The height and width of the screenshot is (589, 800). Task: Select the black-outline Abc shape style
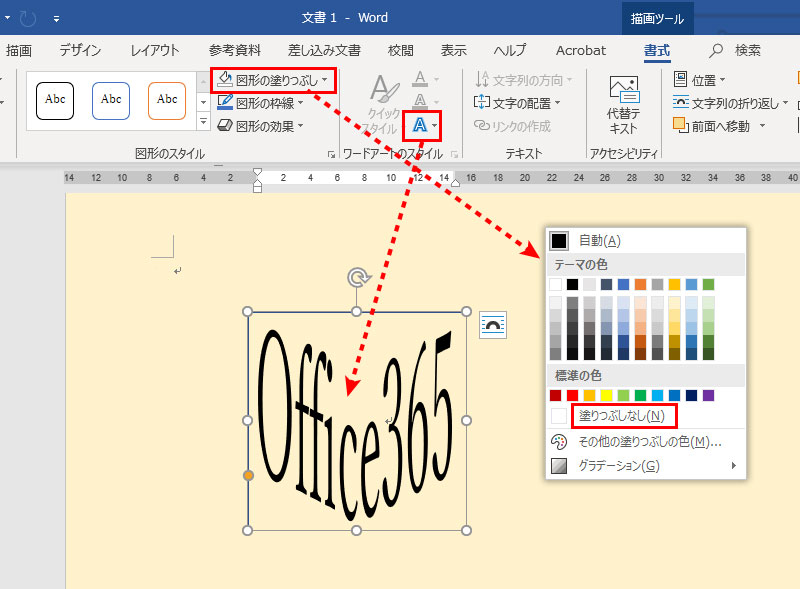pyautogui.click(x=55, y=101)
